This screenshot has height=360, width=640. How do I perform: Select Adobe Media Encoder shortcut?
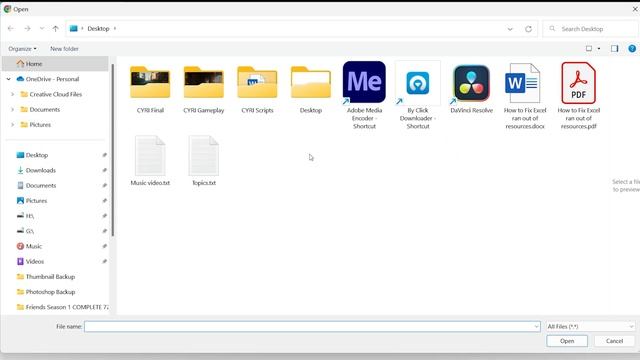click(x=364, y=95)
